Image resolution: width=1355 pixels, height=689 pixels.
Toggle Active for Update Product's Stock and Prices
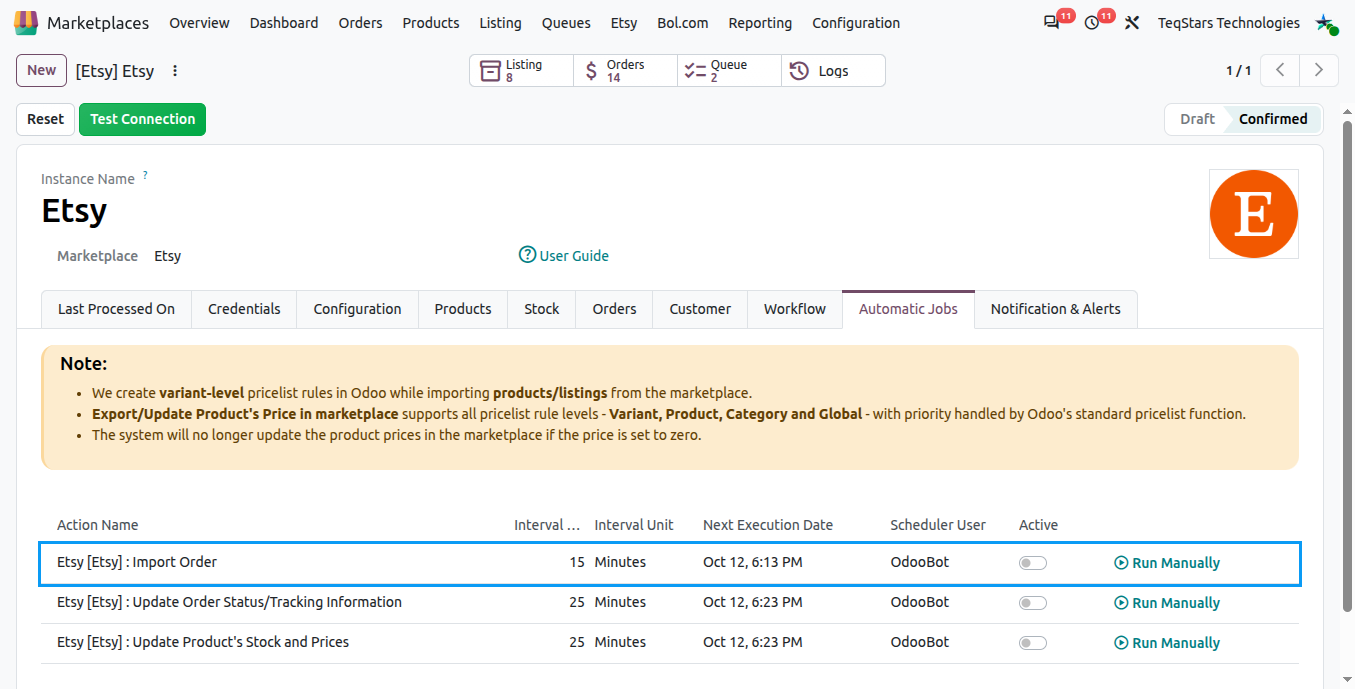click(x=1033, y=643)
